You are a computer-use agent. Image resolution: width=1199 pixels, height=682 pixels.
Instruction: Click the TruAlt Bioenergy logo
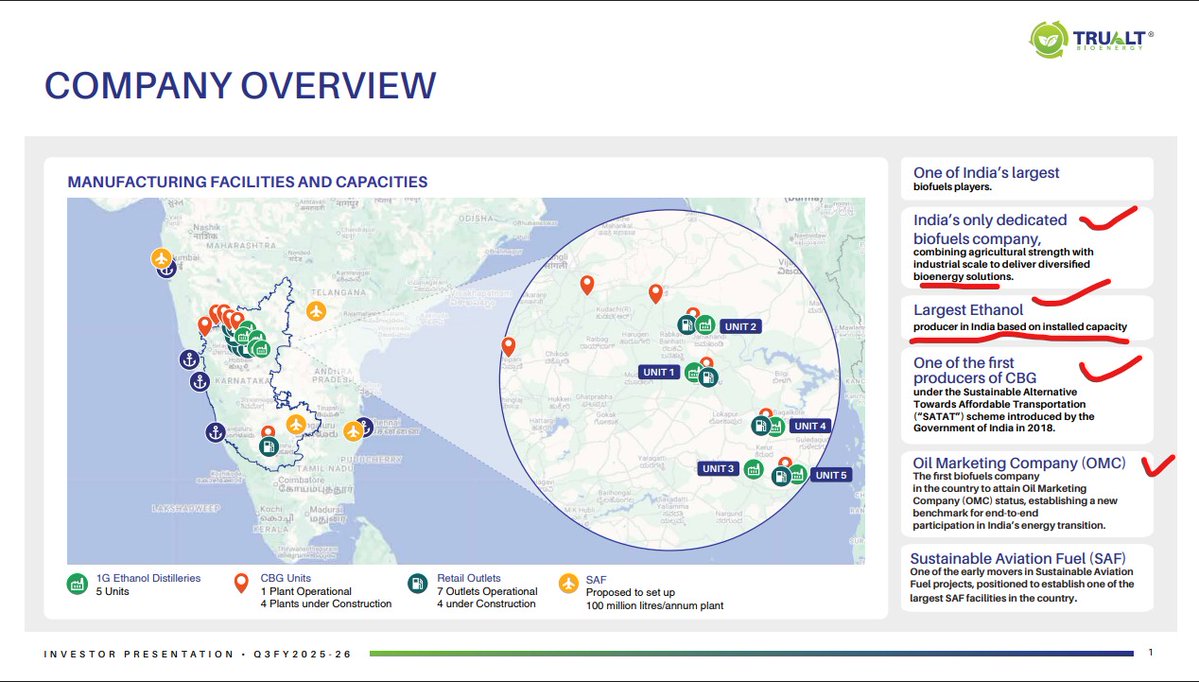[1091, 39]
